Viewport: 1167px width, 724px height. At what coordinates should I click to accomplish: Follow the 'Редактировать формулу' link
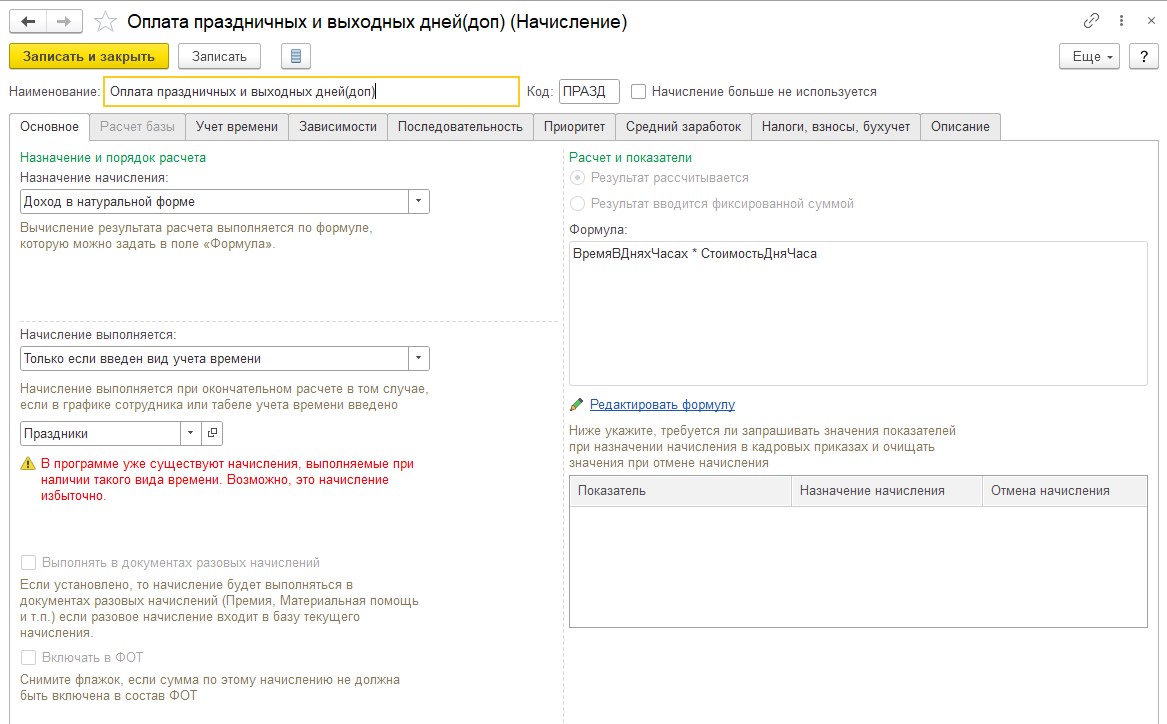coord(662,405)
